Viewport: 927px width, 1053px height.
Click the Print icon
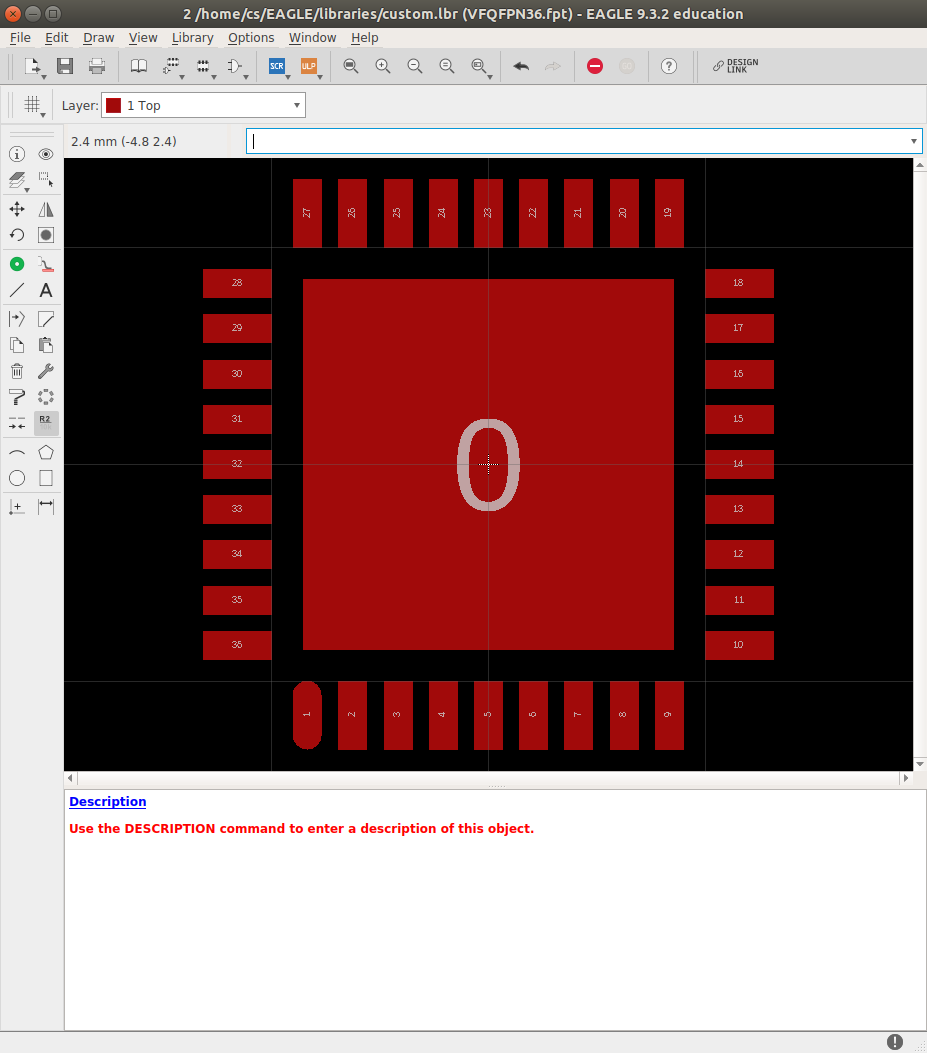pos(97,66)
